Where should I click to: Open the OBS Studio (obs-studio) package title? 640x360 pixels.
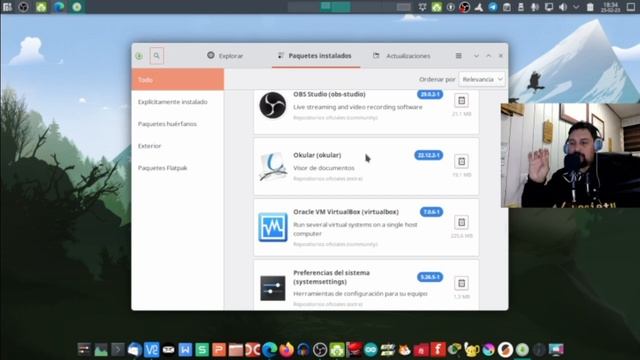coord(329,94)
